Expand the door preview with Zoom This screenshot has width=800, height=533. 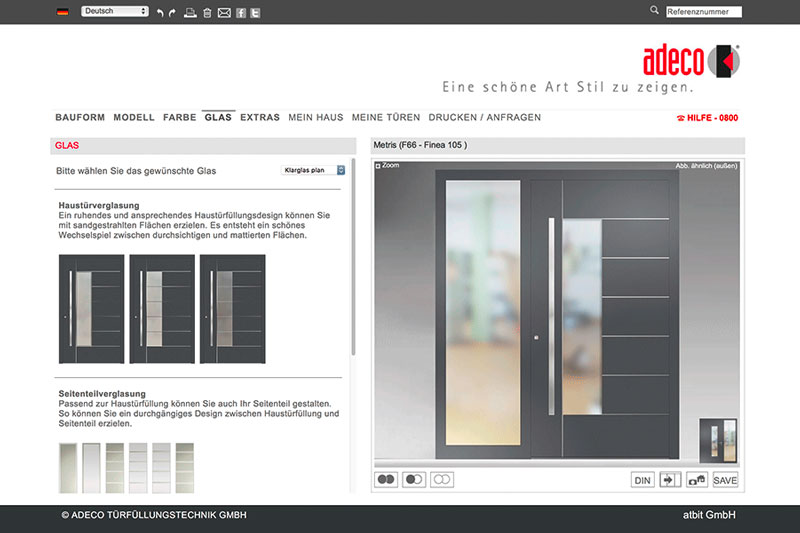(x=387, y=165)
